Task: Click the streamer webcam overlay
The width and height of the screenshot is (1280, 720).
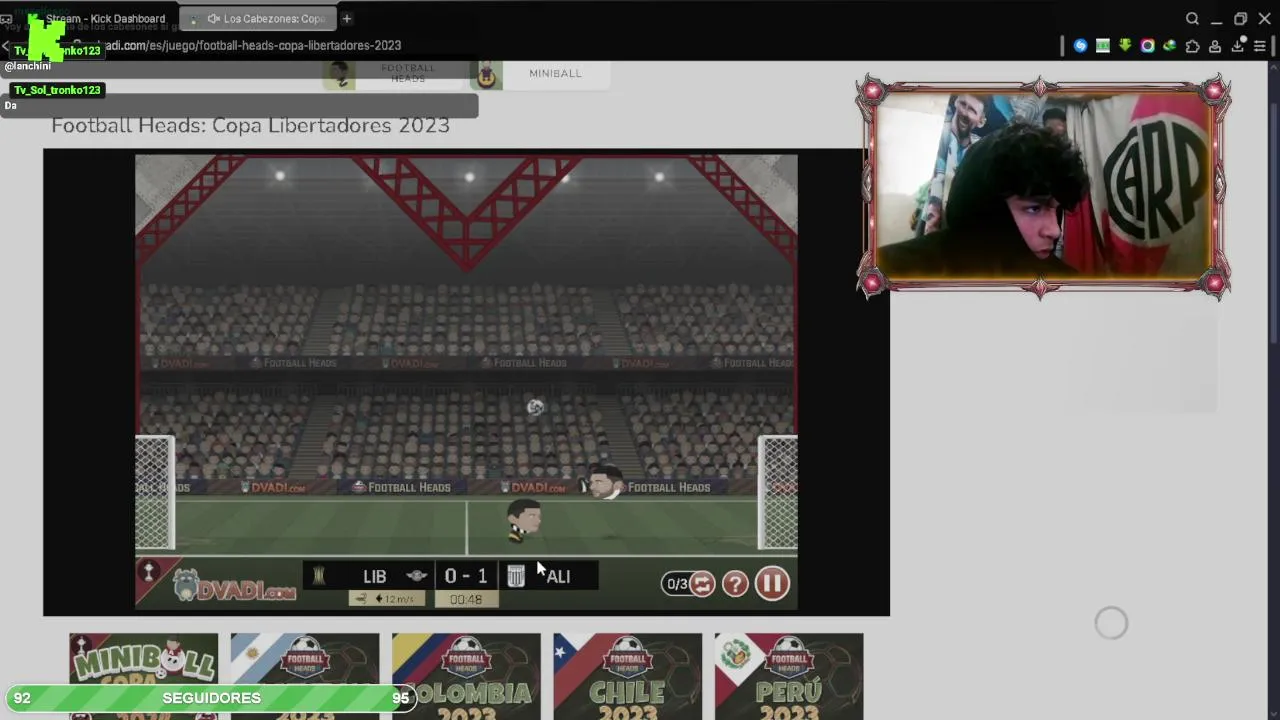Action: pyautogui.click(x=1042, y=186)
